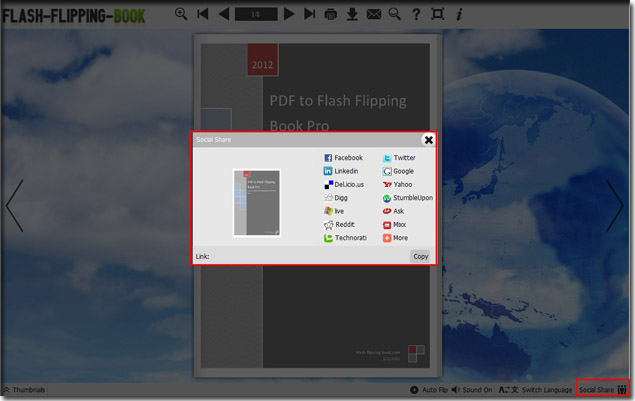Start Auto Flip
The width and height of the screenshot is (635, 401).
point(428,390)
